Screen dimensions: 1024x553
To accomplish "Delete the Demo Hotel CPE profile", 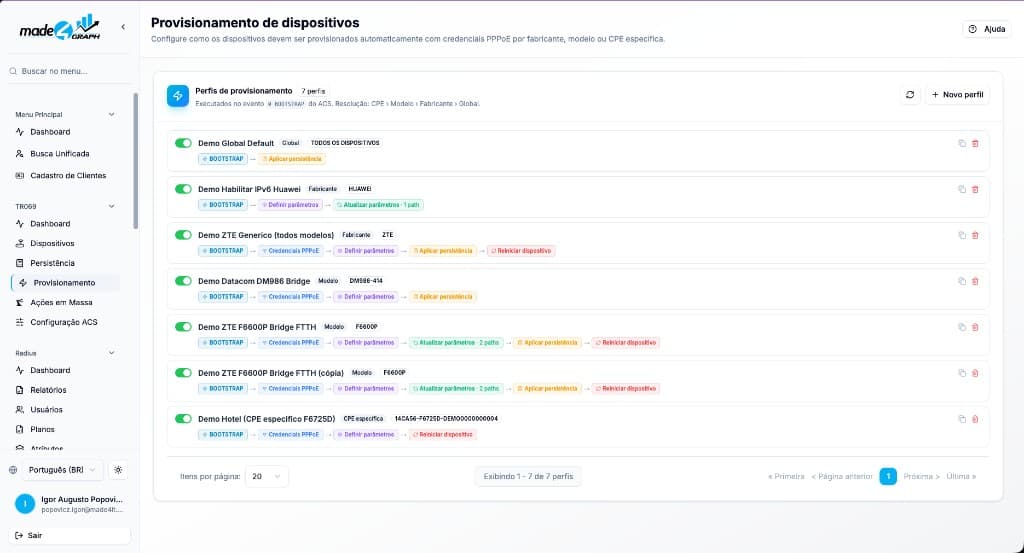I will (x=975, y=419).
